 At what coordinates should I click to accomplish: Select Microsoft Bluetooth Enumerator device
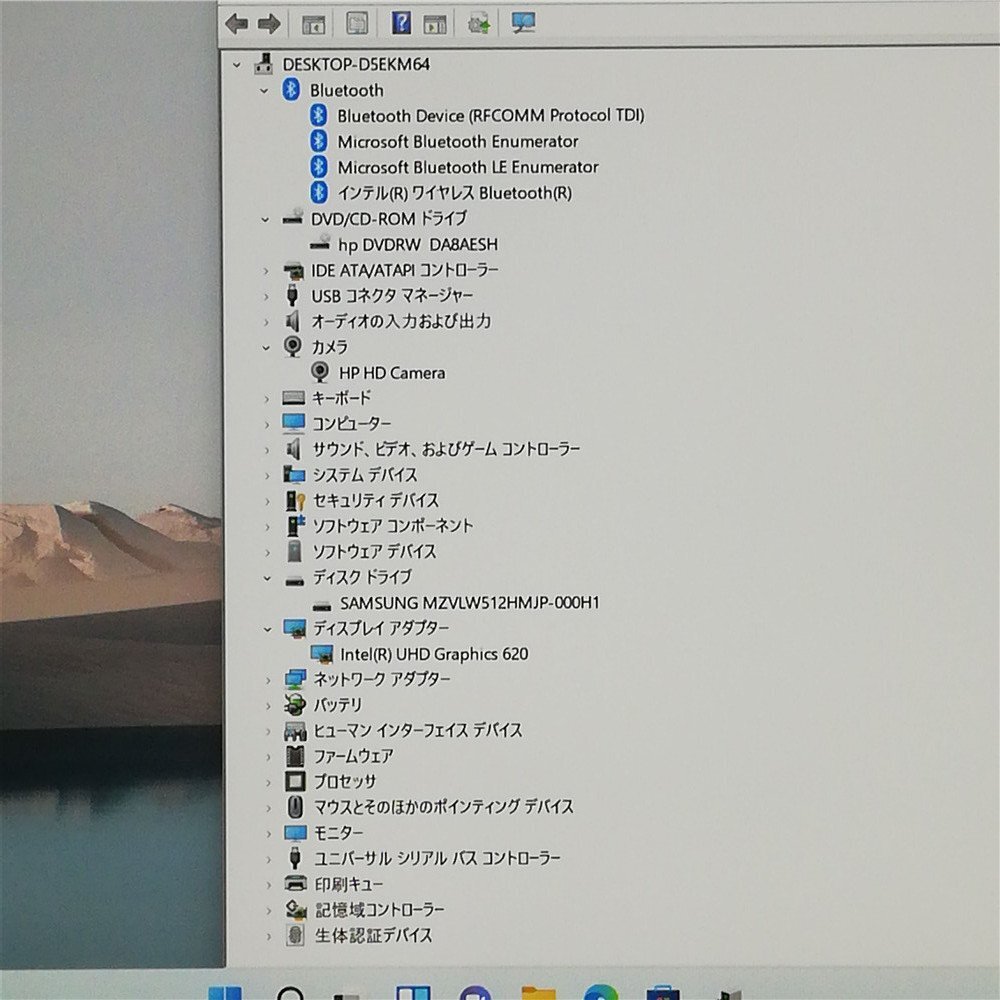[458, 142]
